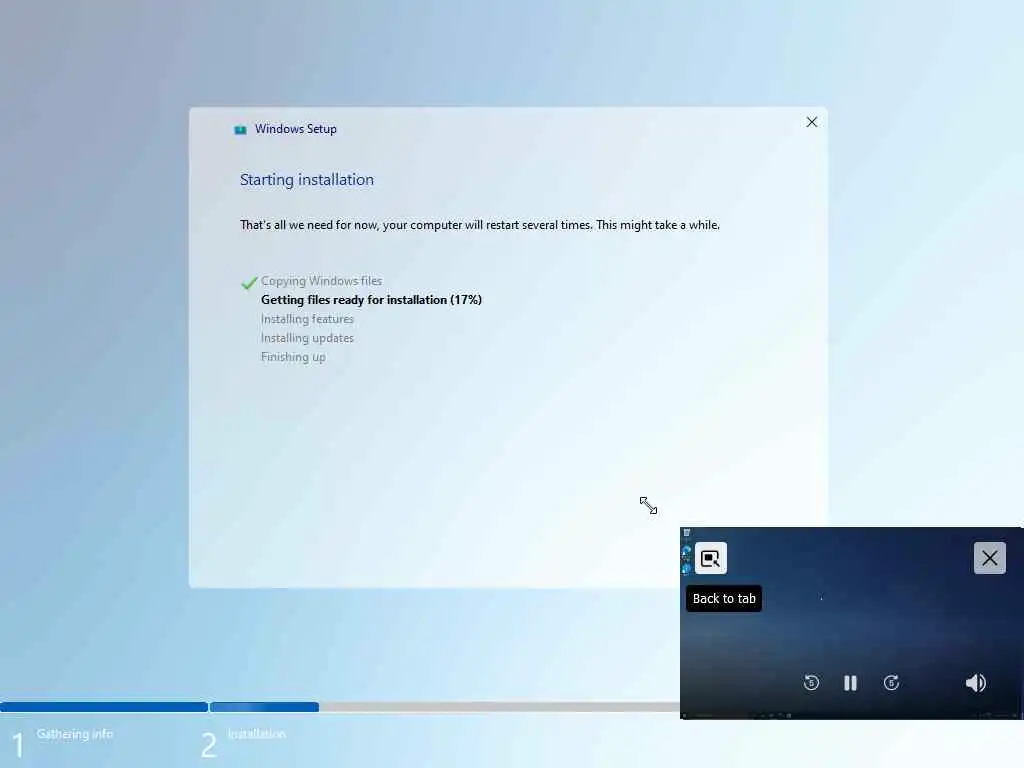Screen dimensions: 1024x768
Task: Click the 'Gathering info' stage label
Action: click(x=74, y=734)
